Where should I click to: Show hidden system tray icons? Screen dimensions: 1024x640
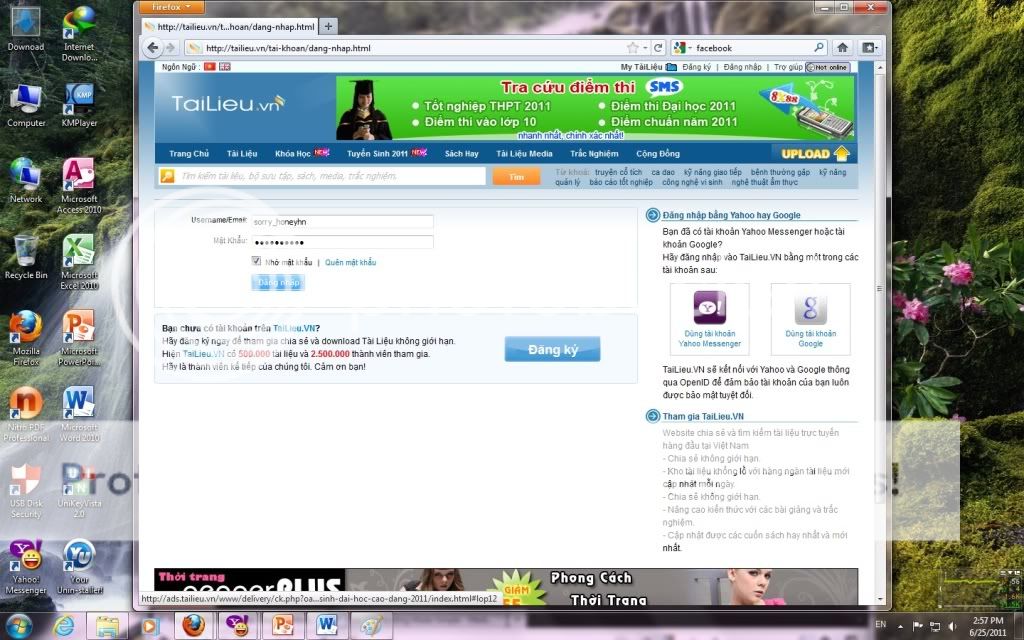901,626
